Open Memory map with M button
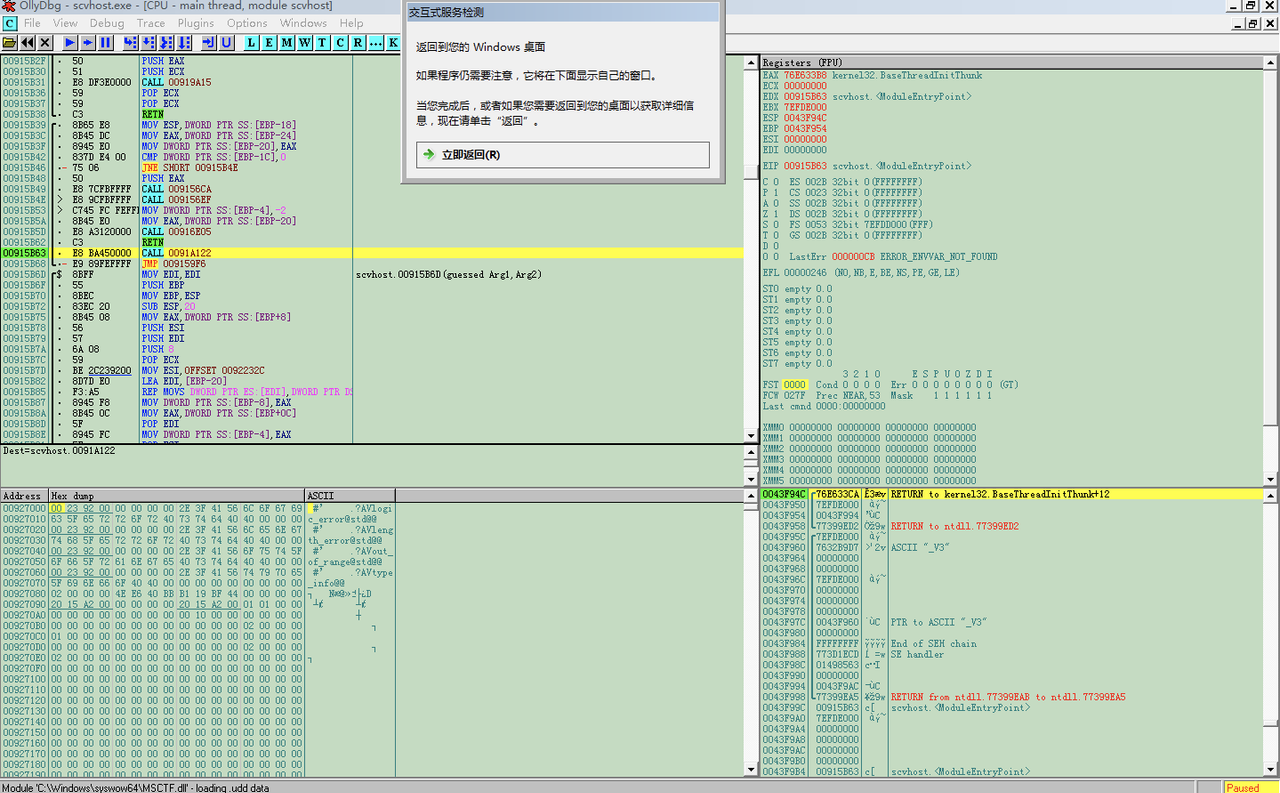This screenshot has height=793, width=1280. pos(287,42)
